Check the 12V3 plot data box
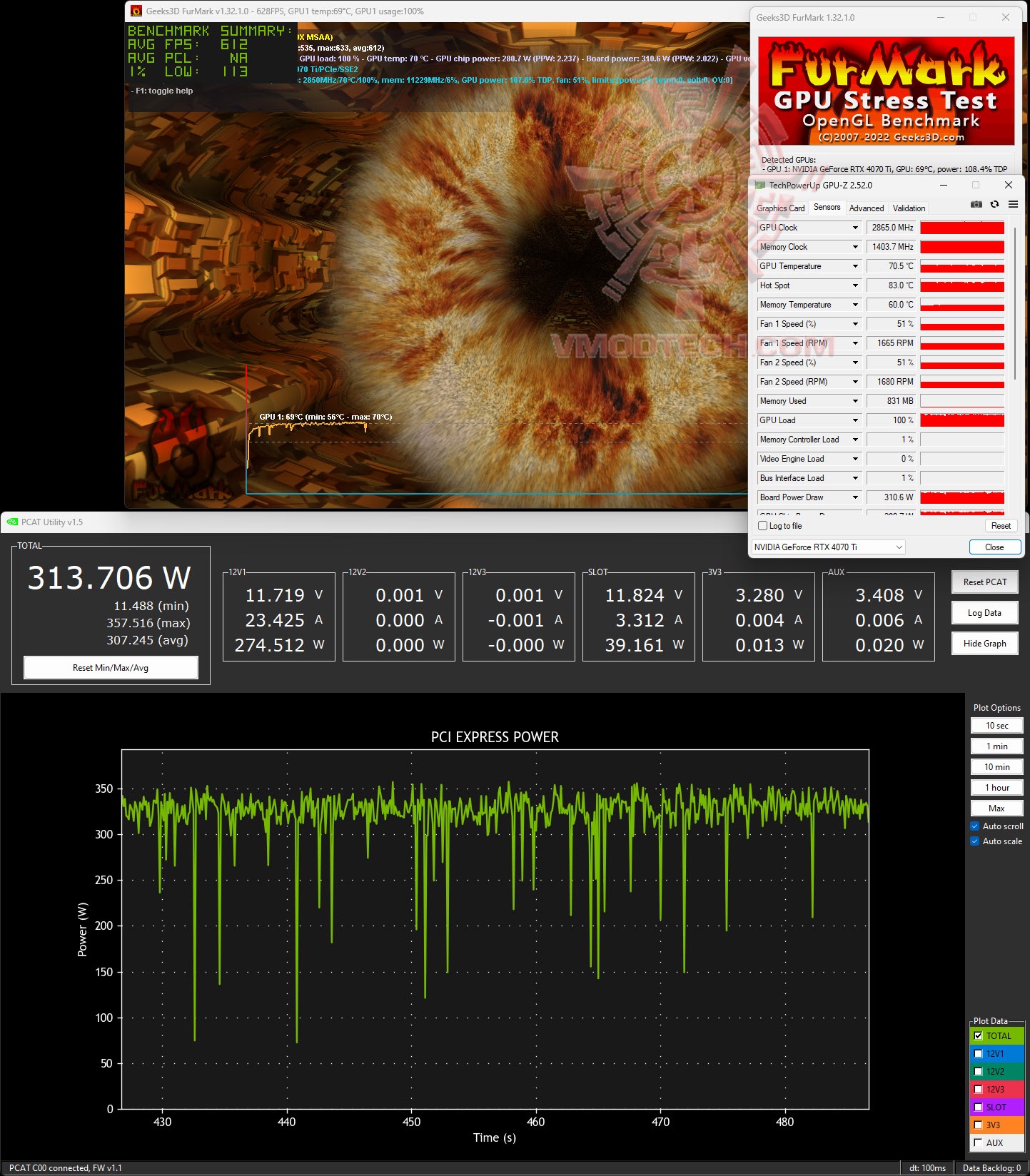 pyautogui.click(x=978, y=1089)
